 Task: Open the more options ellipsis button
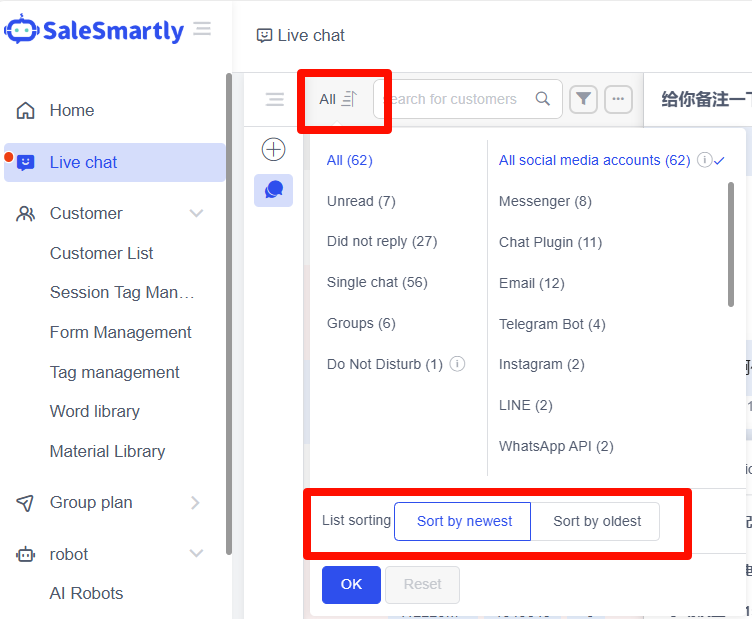coord(618,99)
